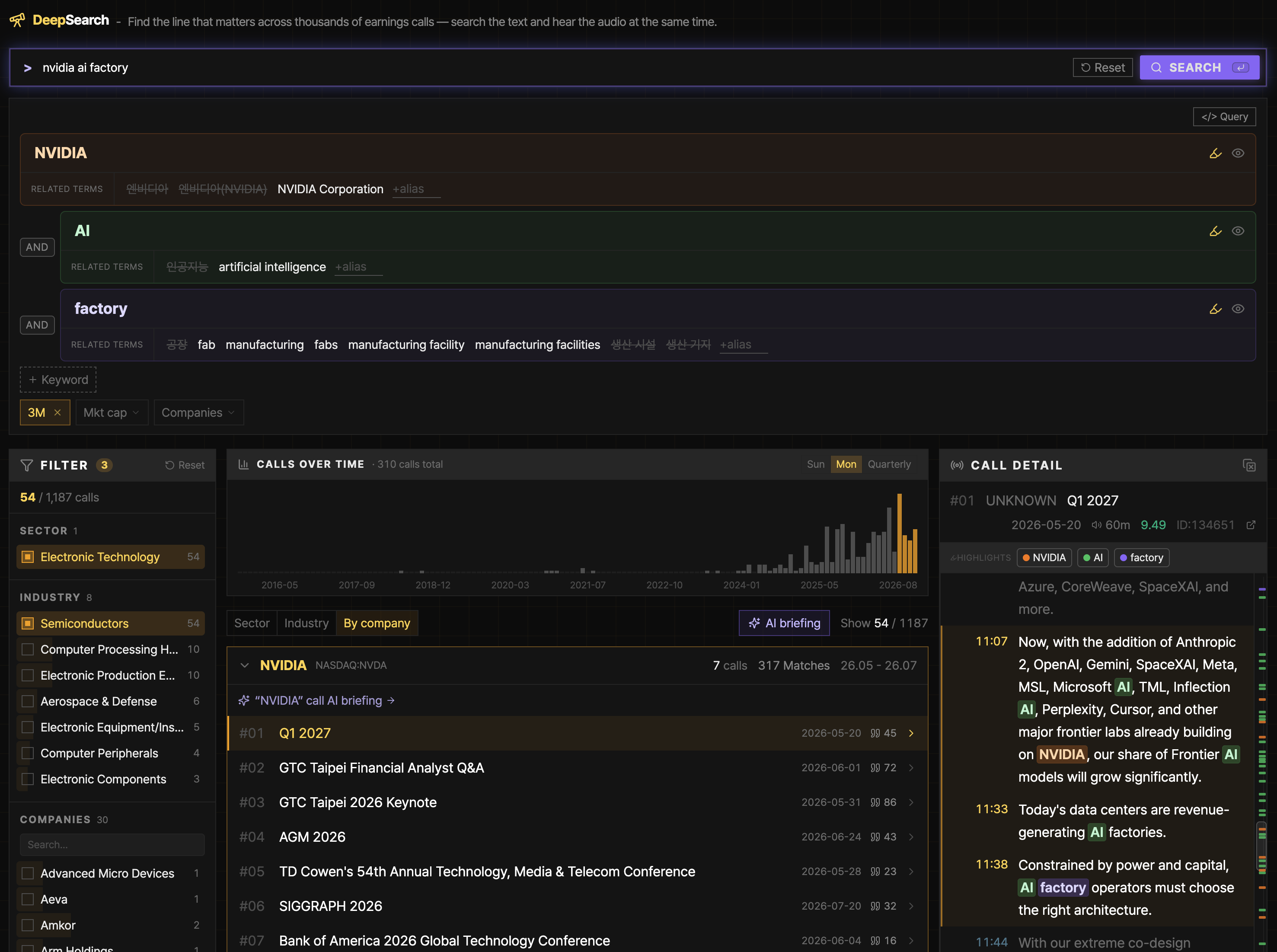This screenshot has width=1277, height=952.
Task: Toggle the AND operator before factory
Action: click(x=37, y=325)
